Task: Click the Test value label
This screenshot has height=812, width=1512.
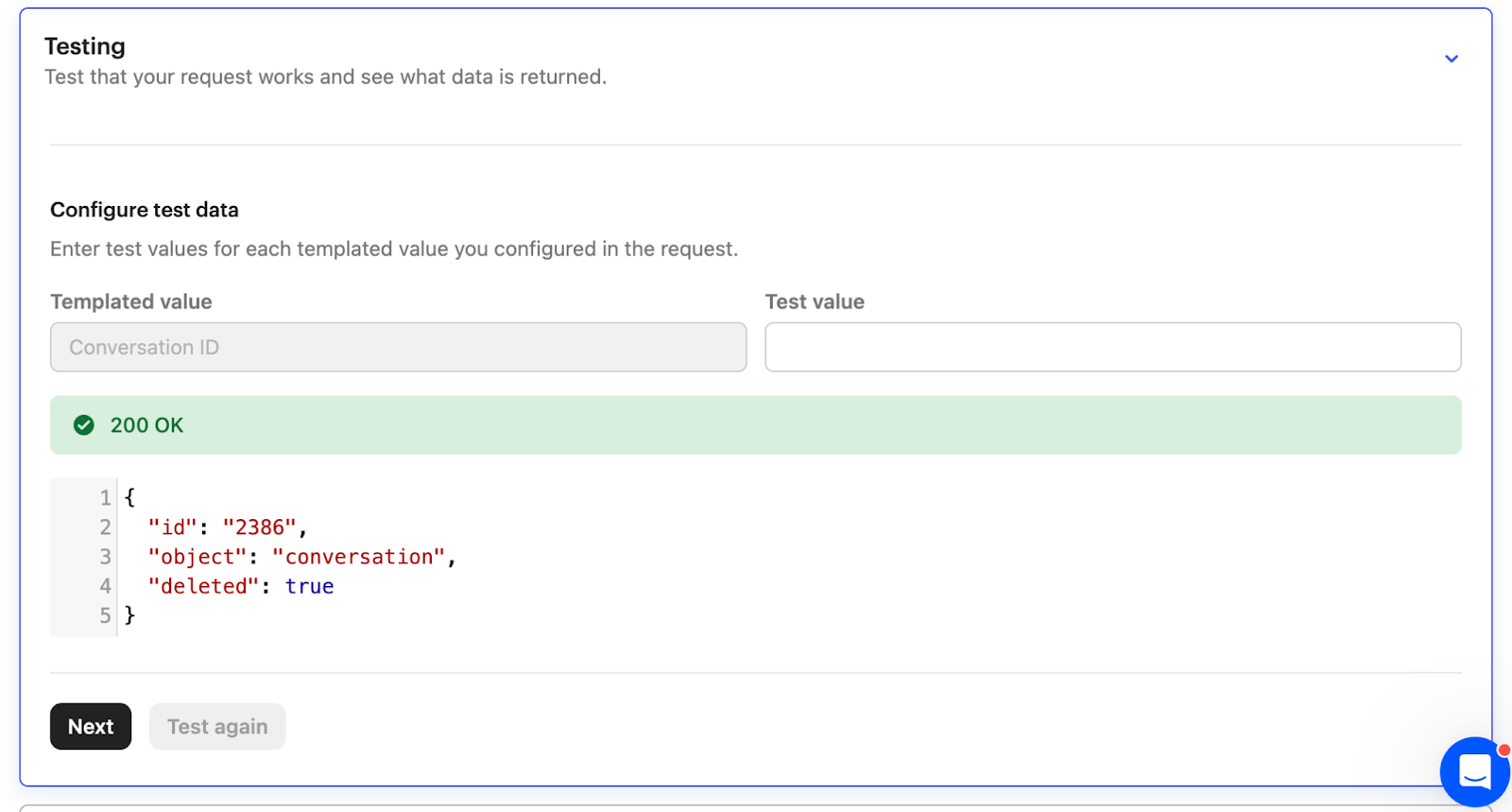Action: [815, 302]
